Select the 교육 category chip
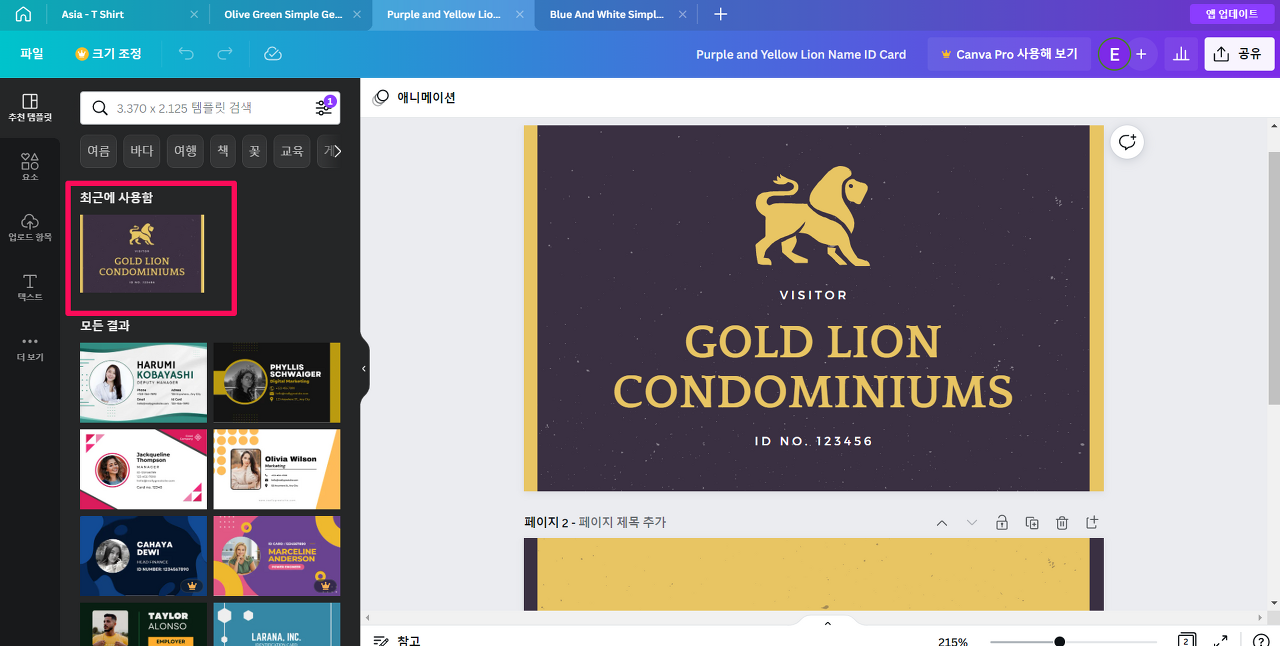Screen dimensions: 1280x646 point(291,151)
